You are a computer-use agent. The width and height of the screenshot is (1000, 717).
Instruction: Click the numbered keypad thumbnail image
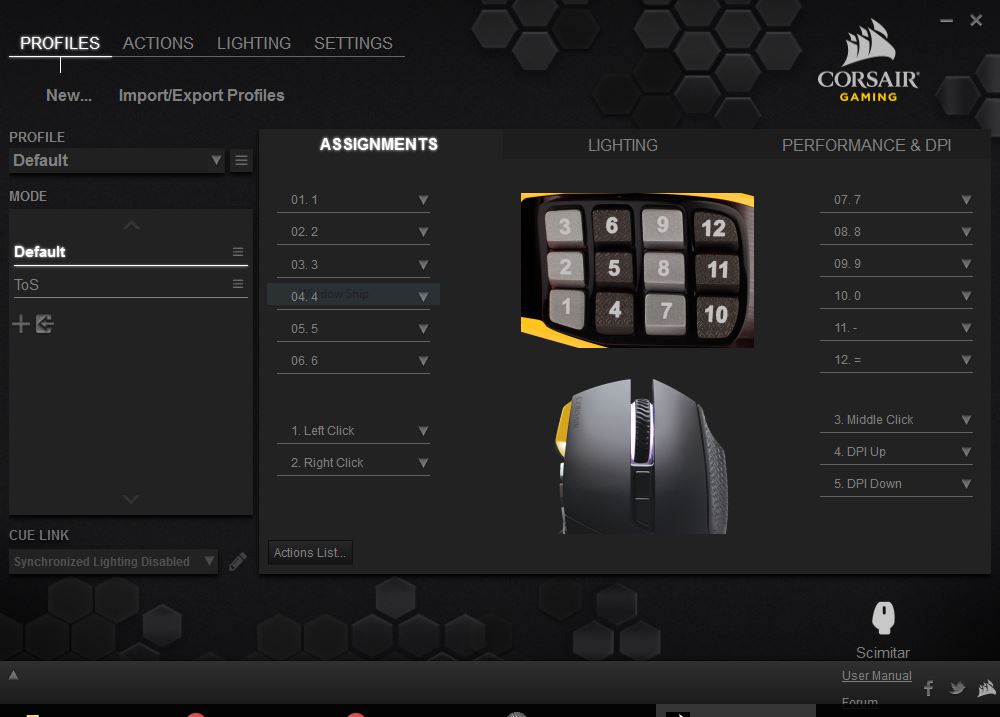pyautogui.click(x=637, y=270)
